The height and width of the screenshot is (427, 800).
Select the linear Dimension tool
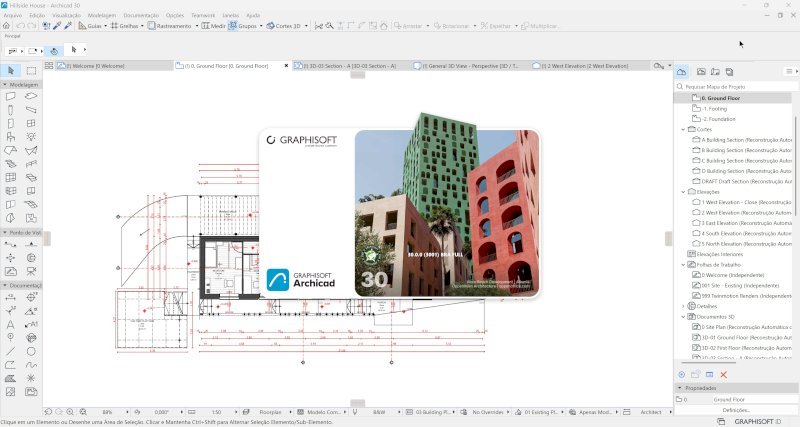point(10,297)
